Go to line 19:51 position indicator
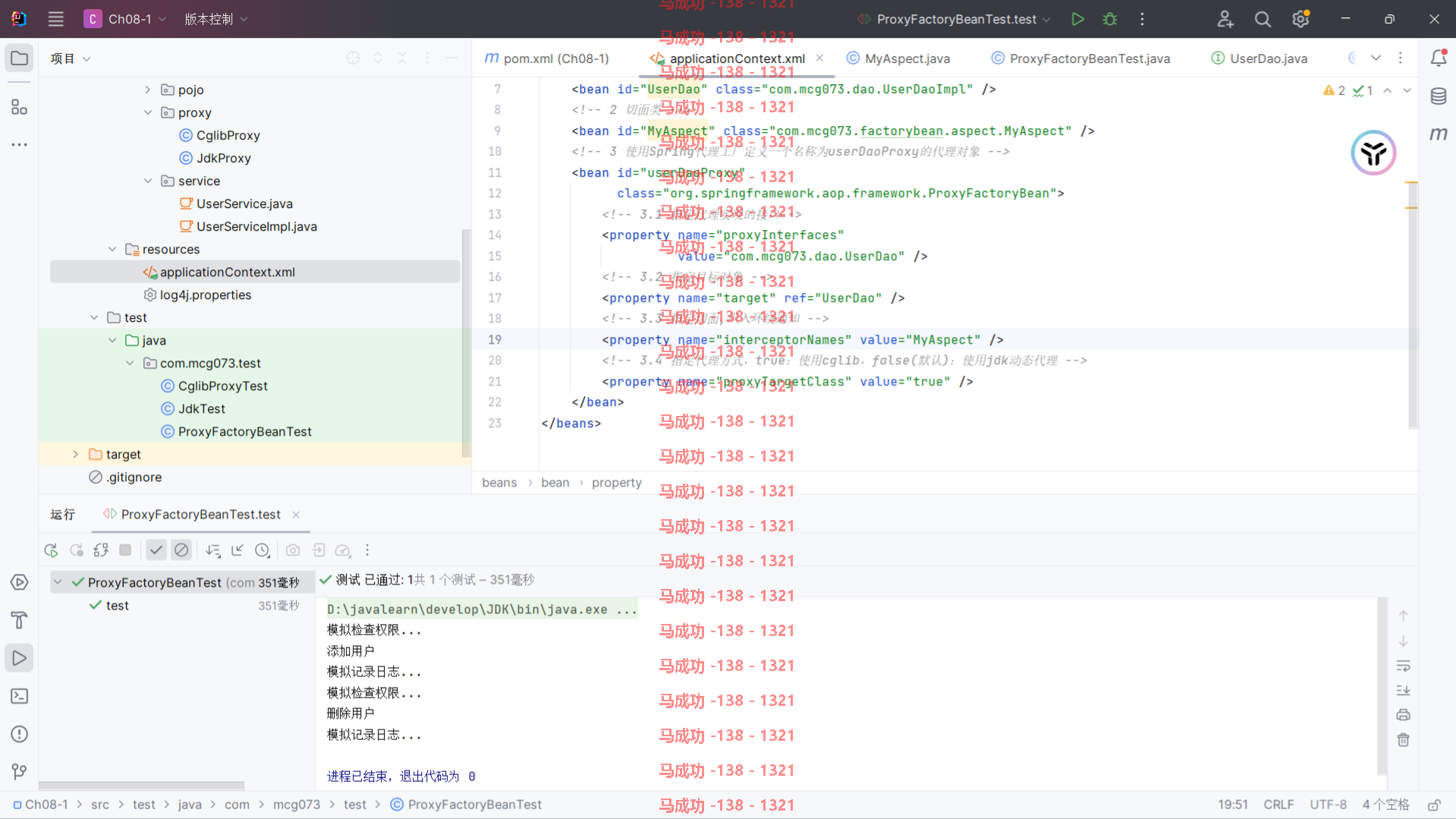This screenshot has width=1456, height=819. point(1233,805)
